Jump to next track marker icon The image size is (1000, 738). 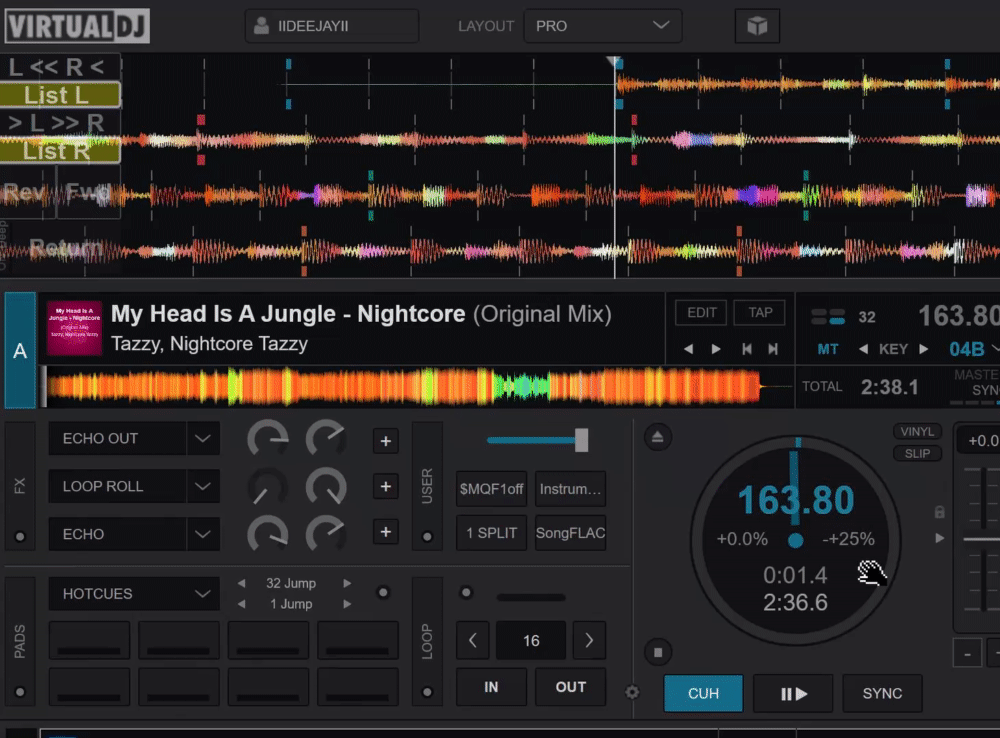773,349
